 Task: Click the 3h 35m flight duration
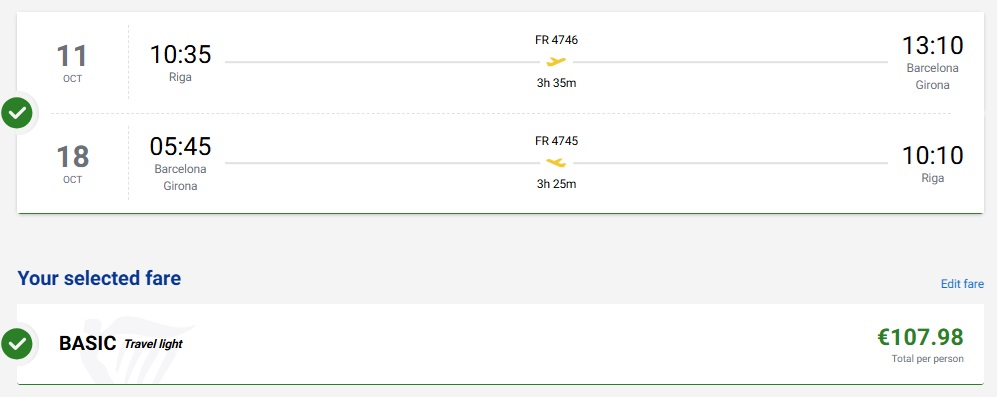(556, 83)
